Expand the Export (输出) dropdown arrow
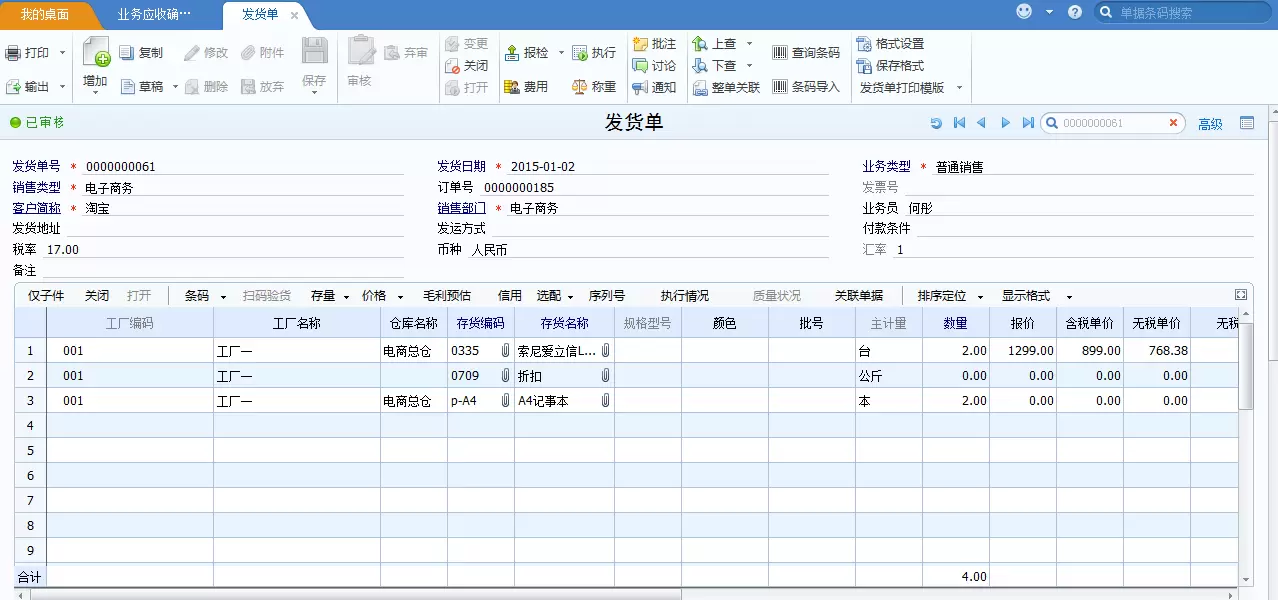Screen dimensions: 1278x600 (62, 87)
